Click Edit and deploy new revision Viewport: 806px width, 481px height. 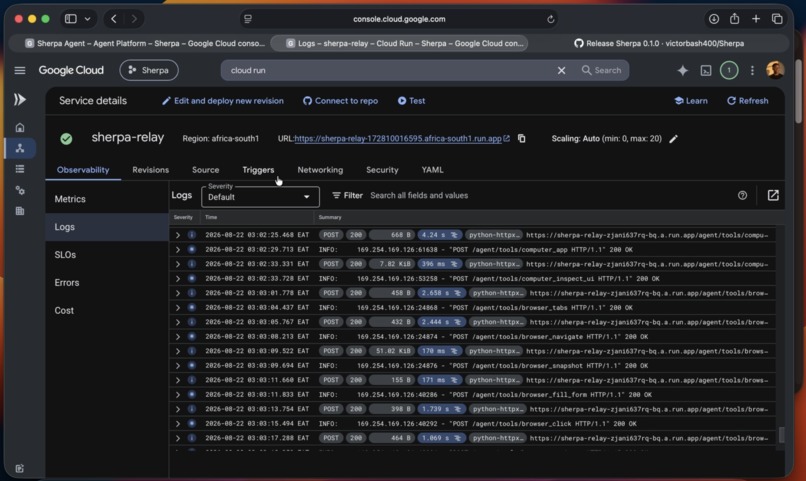tap(223, 101)
